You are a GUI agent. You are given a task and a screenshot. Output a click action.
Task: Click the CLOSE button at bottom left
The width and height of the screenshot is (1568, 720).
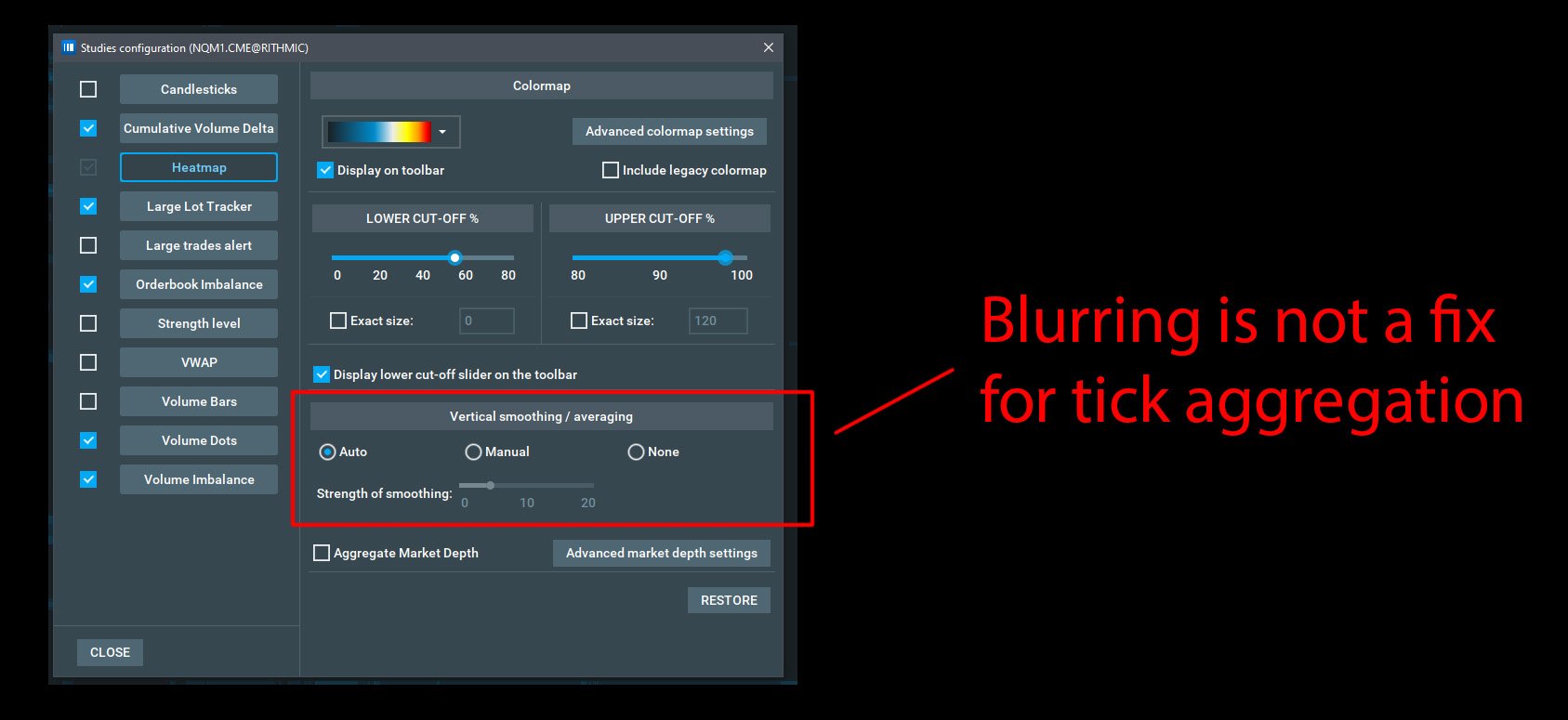tap(110, 652)
